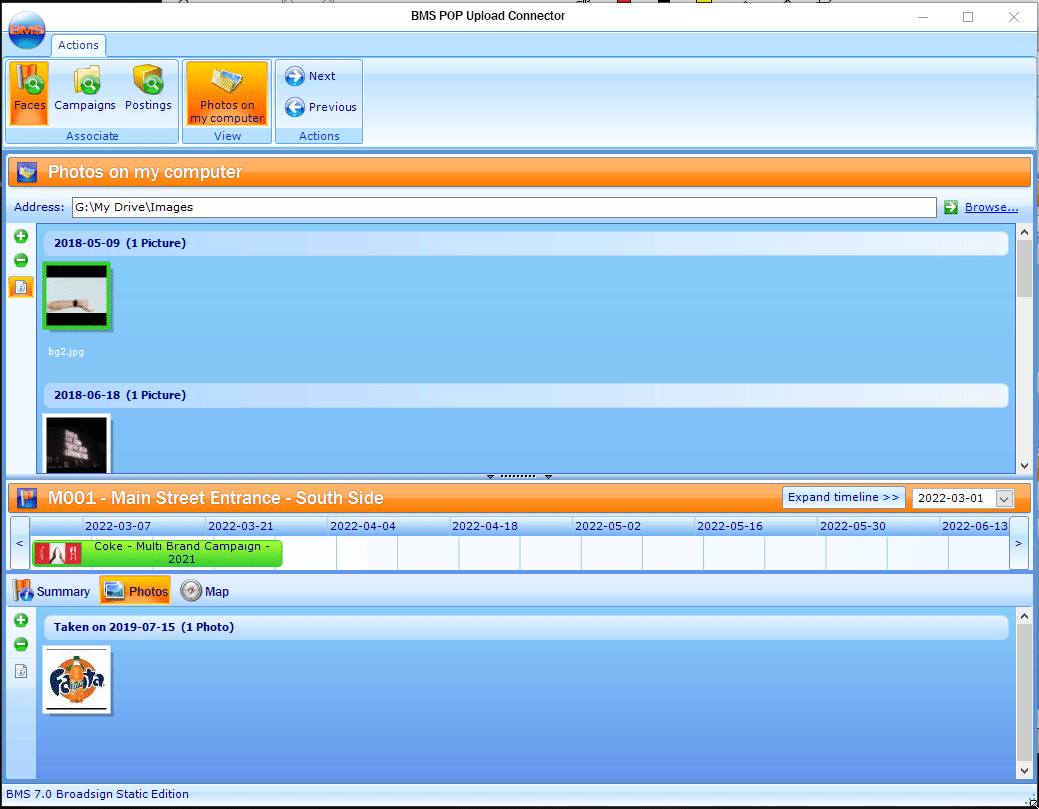Select the Coke - Multi Brand Campaign bar
Image resolution: width=1039 pixels, height=809 pixels.
pos(158,553)
